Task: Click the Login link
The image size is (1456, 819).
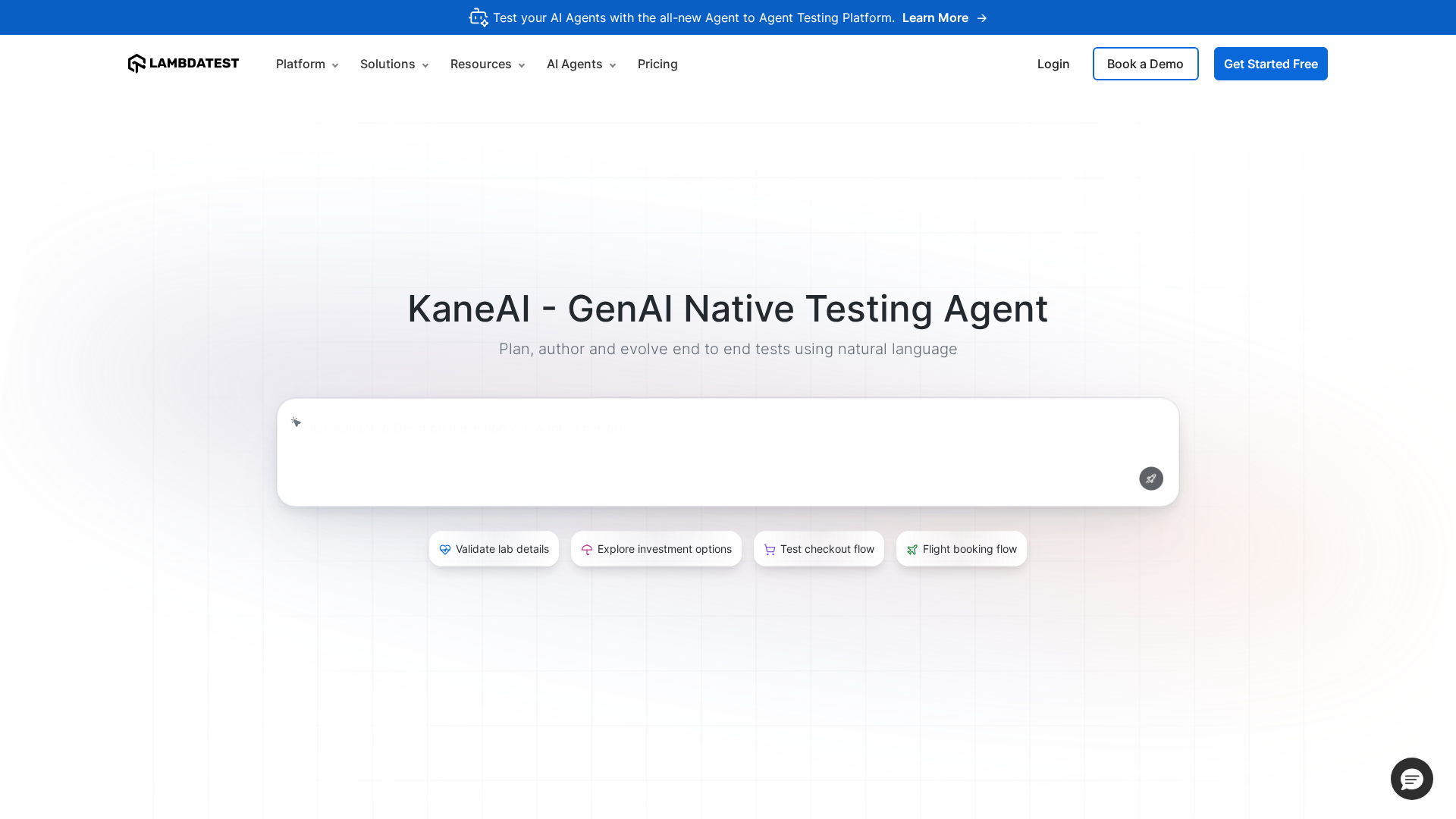Action: tap(1053, 64)
